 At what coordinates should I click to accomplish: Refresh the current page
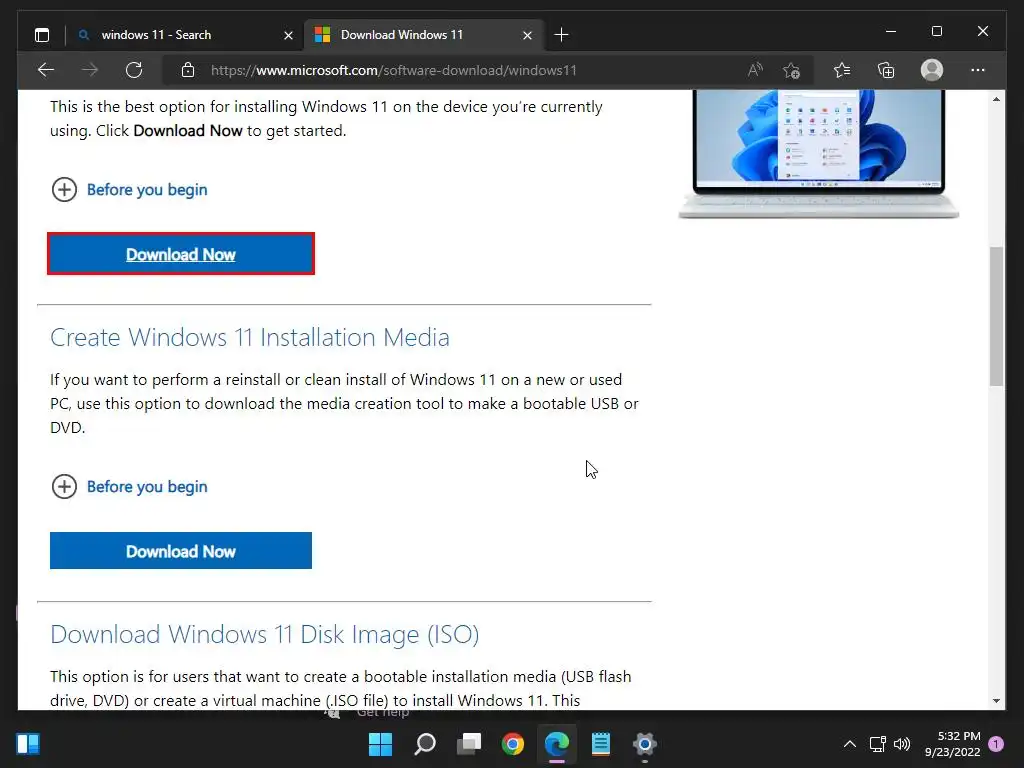coord(134,70)
